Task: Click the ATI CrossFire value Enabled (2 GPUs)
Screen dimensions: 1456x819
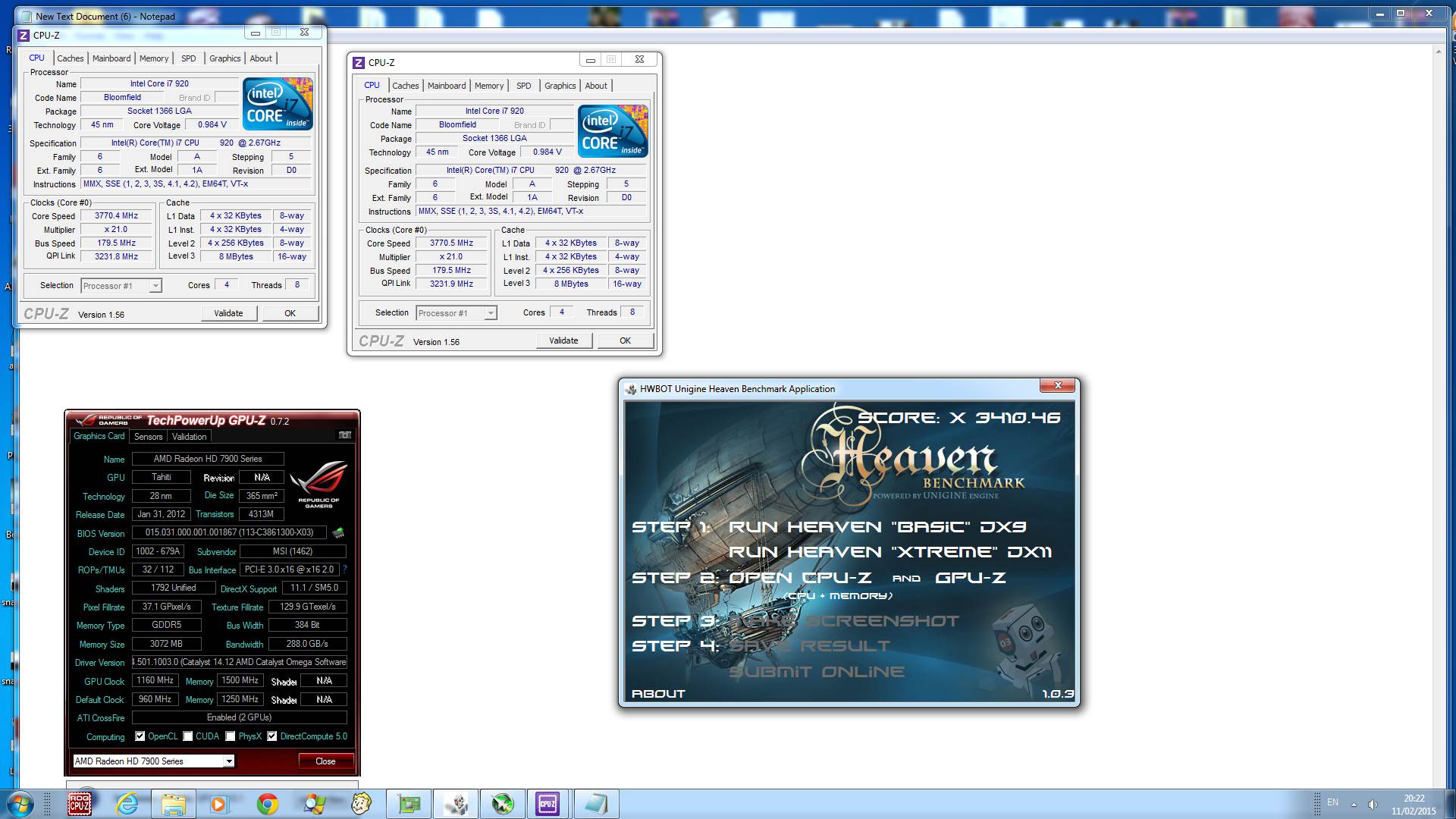Action: pos(240,717)
